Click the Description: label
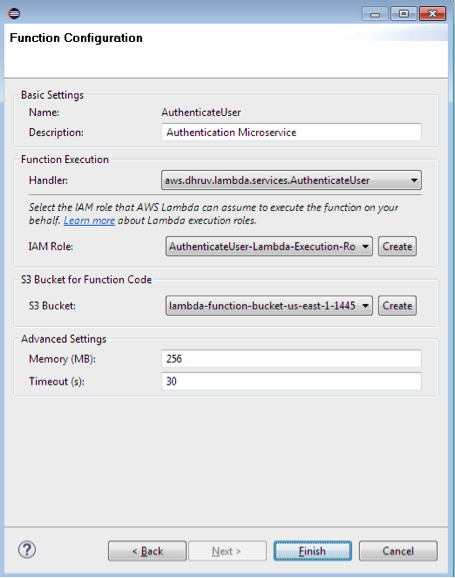455x578 pixels. pos(56,132)
